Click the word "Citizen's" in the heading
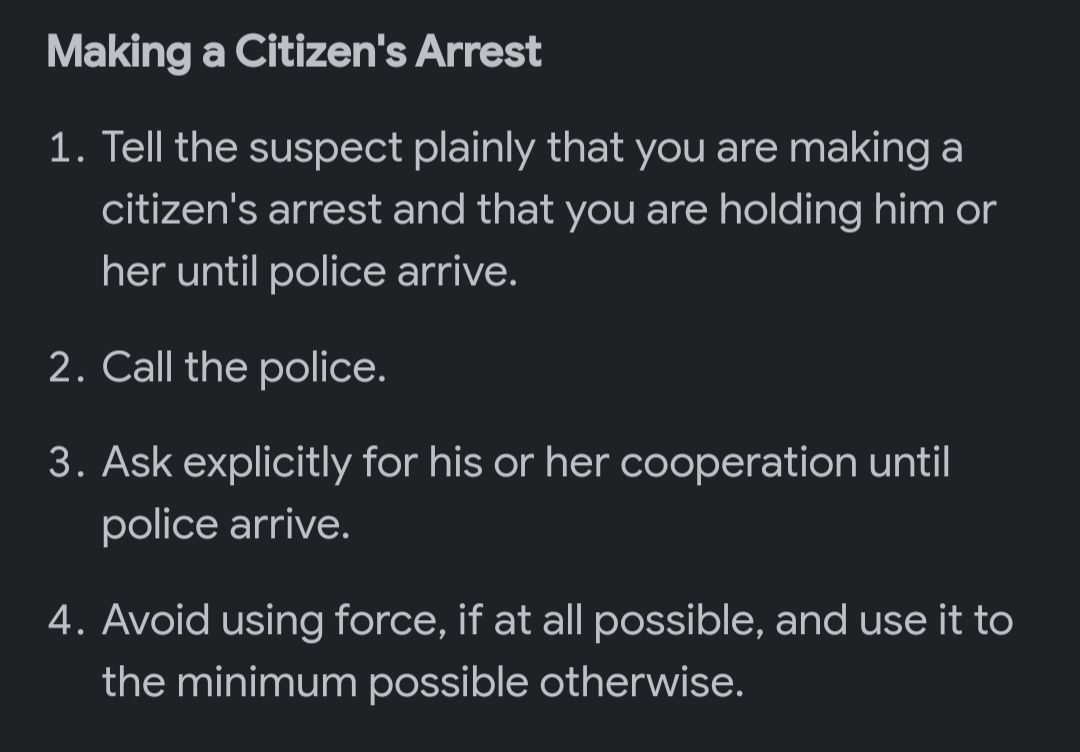1080x752 pixels. 320,52
